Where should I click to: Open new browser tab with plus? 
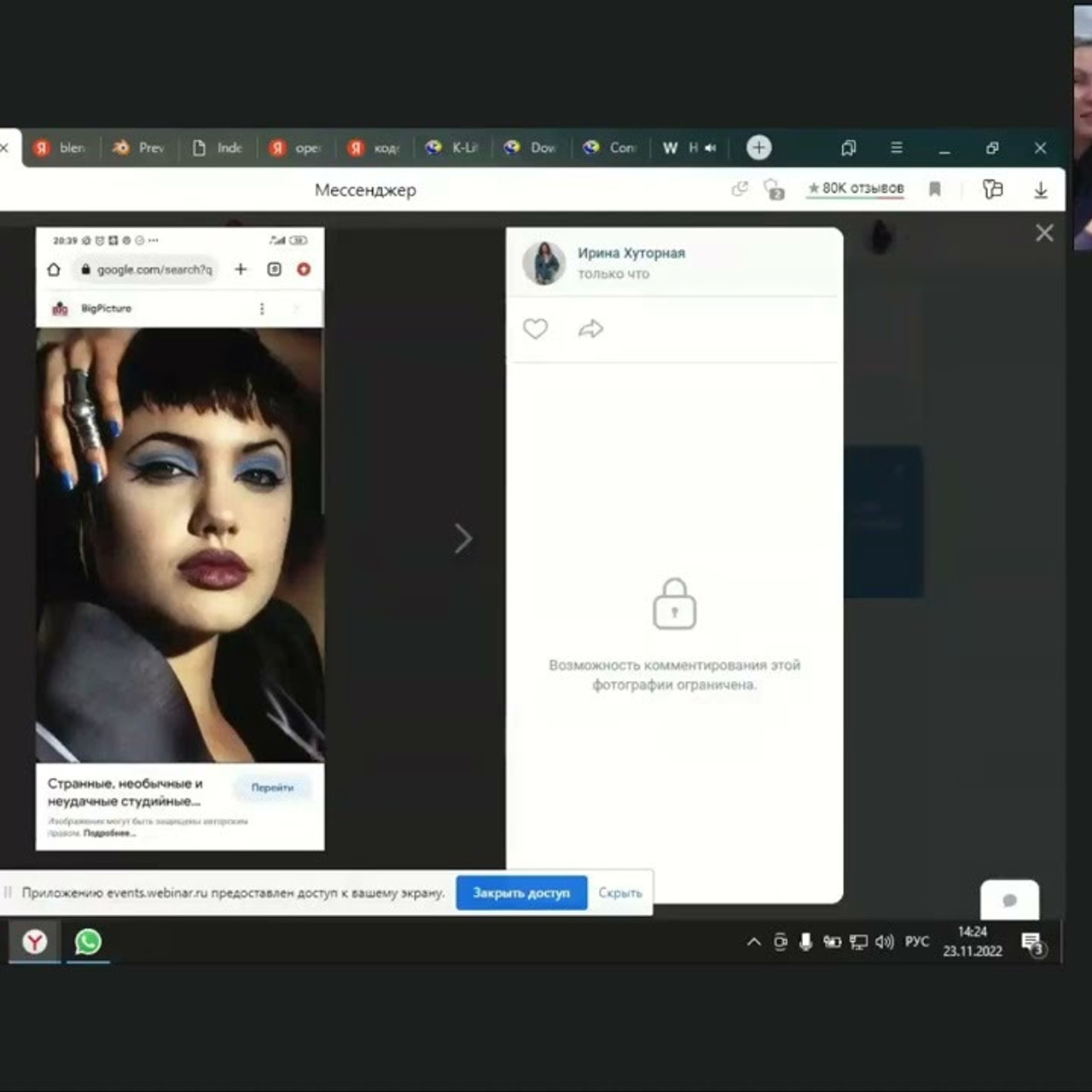tap(758, 148)
